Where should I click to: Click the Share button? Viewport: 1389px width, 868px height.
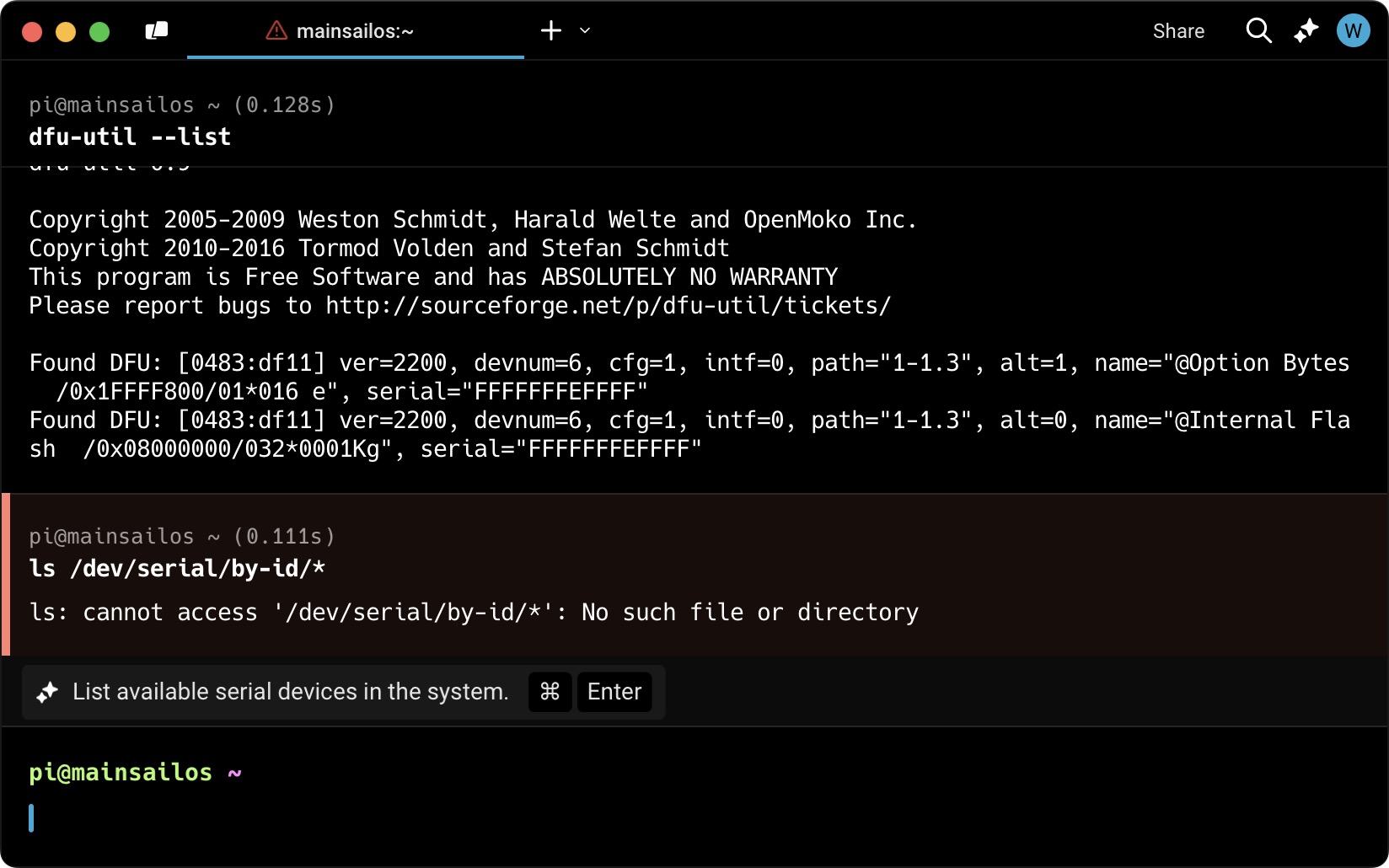tap(1178, 31)
